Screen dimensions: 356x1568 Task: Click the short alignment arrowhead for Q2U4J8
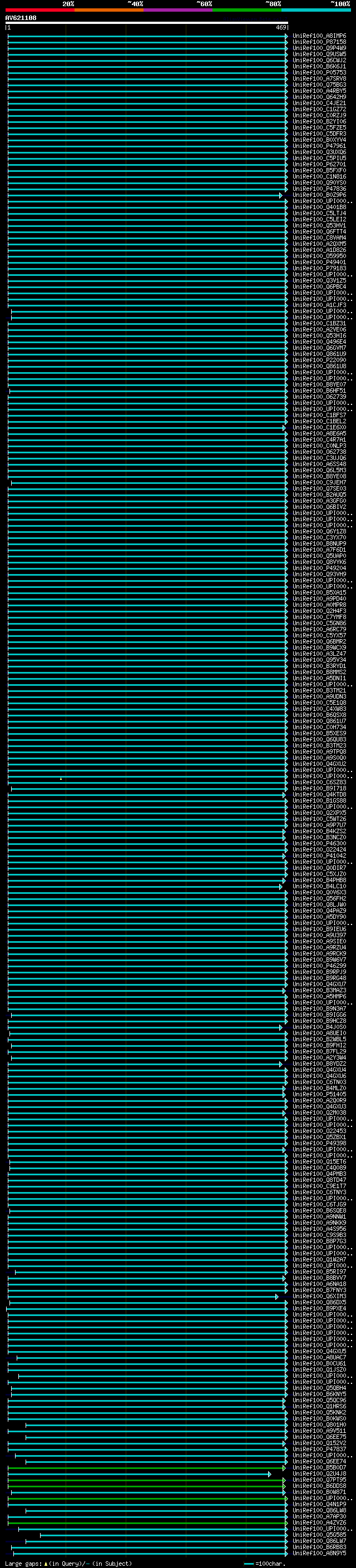[270, 1474]
